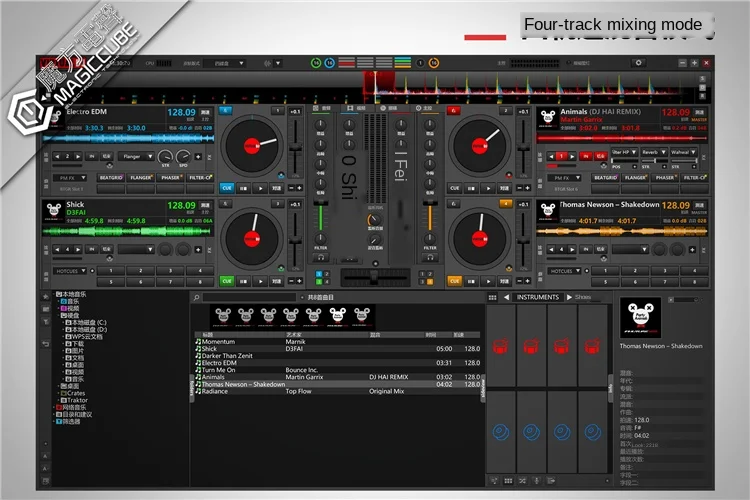Open the layout selector dropdown in top bar
This screenshot has width=750, height=500.
(223, 63)
